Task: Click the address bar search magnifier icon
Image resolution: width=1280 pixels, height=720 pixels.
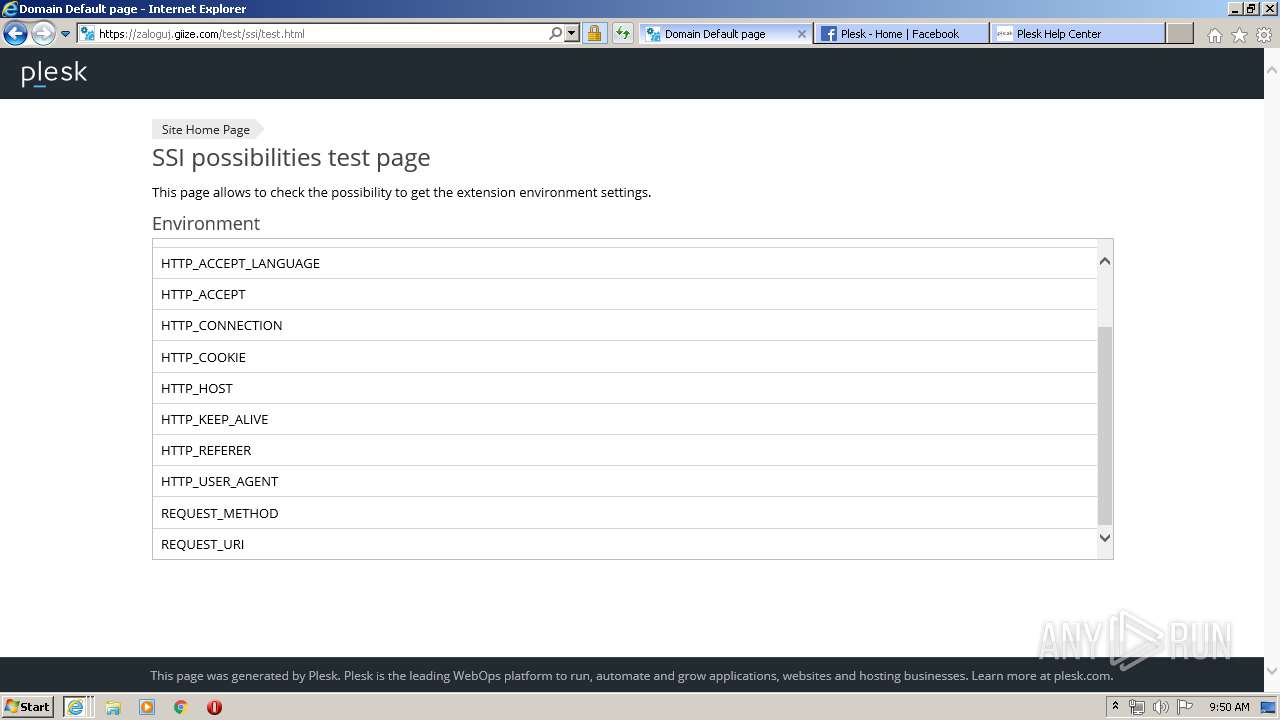Action: (x=556, y=33)
